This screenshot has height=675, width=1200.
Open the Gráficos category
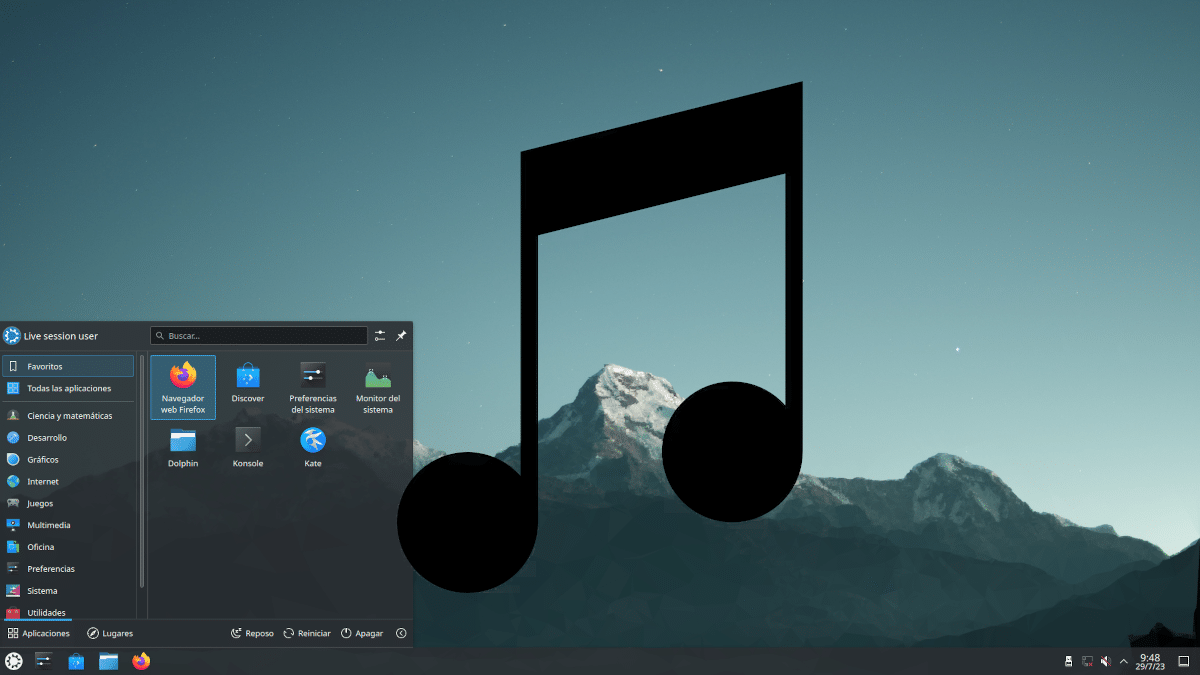[x=68, y=459]
